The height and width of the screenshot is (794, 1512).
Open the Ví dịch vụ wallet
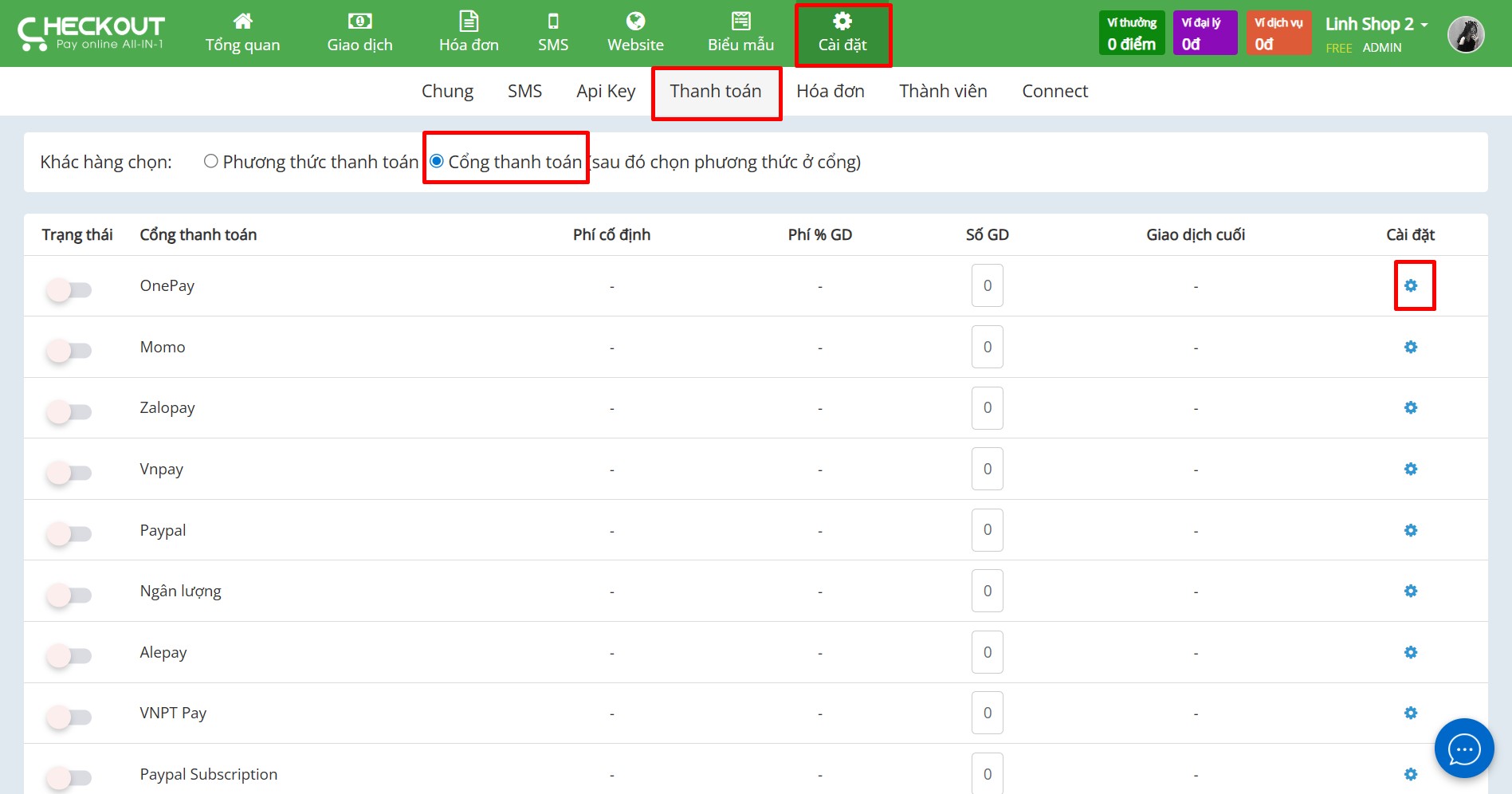(1278, 33)
